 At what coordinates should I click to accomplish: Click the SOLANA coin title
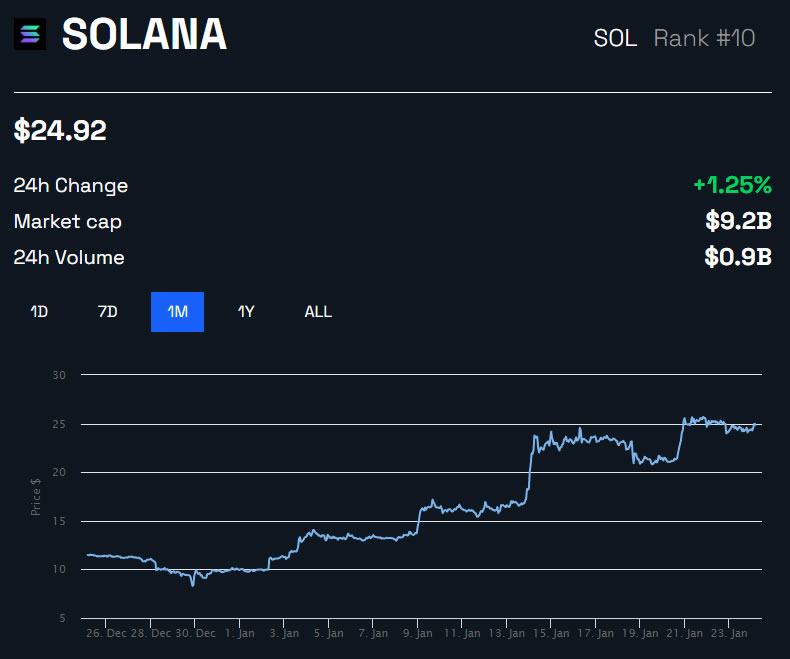(145, 36)
